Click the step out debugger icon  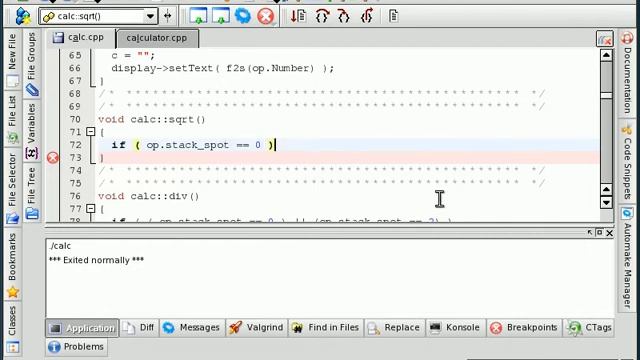(367, 16)
